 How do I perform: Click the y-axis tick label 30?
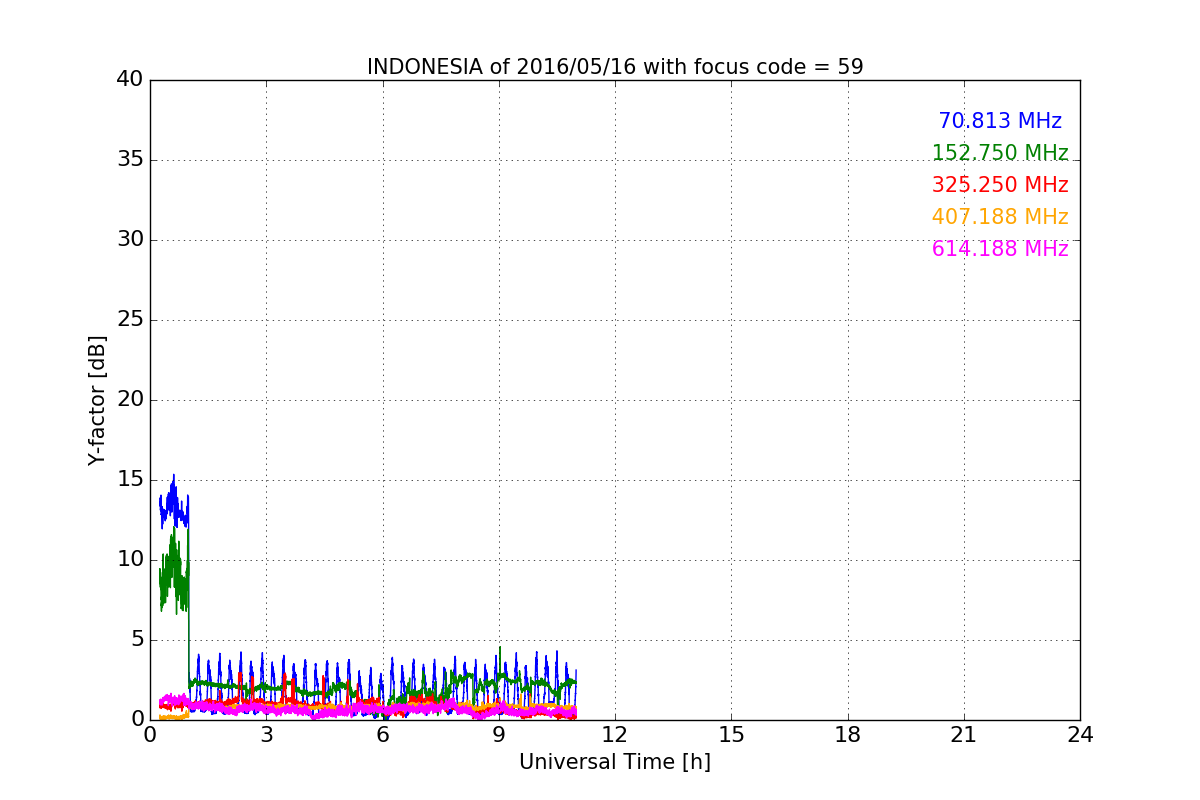(130, 239)
